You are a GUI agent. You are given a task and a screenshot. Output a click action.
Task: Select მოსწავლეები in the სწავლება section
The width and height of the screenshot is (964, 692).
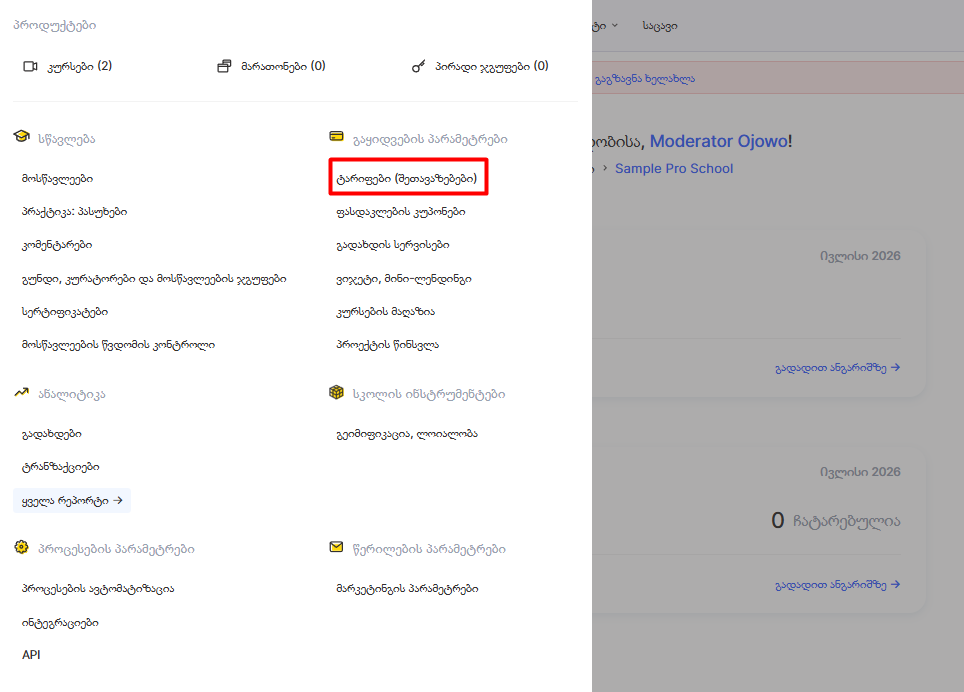(57, 179)
